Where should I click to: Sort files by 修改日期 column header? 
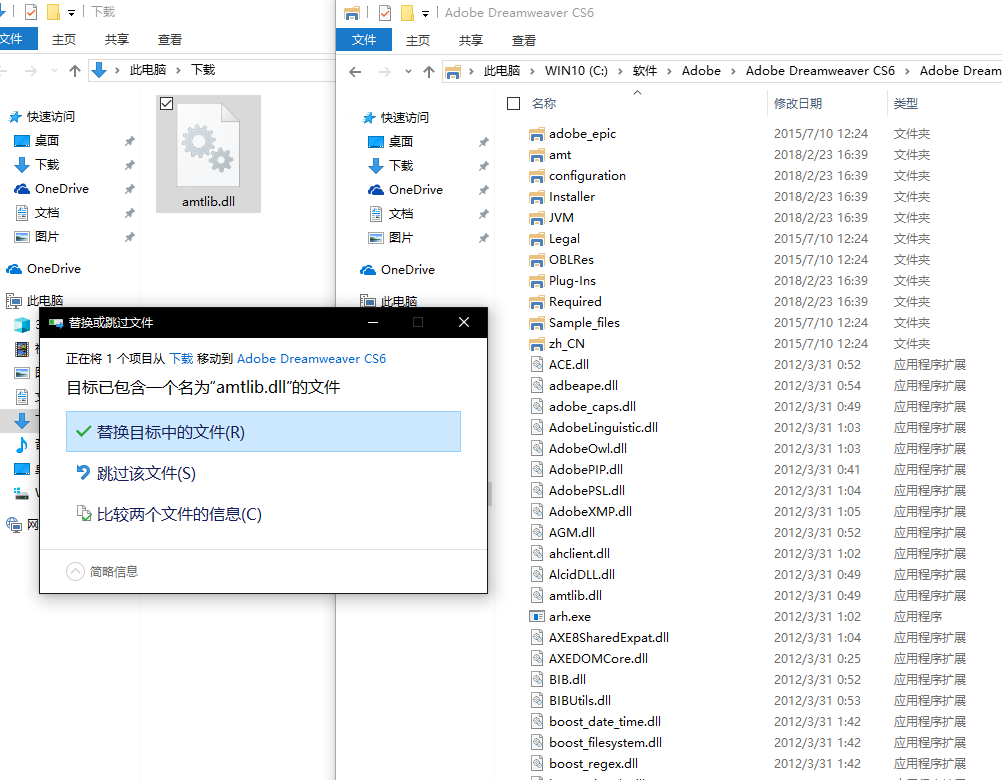point(798,103)
